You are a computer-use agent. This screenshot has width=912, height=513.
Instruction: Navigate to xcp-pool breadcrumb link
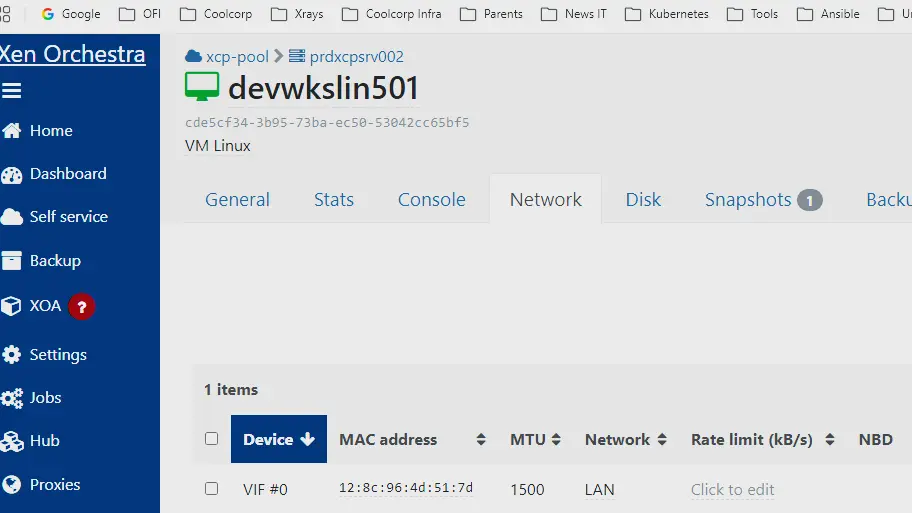[x=237, y=57]
